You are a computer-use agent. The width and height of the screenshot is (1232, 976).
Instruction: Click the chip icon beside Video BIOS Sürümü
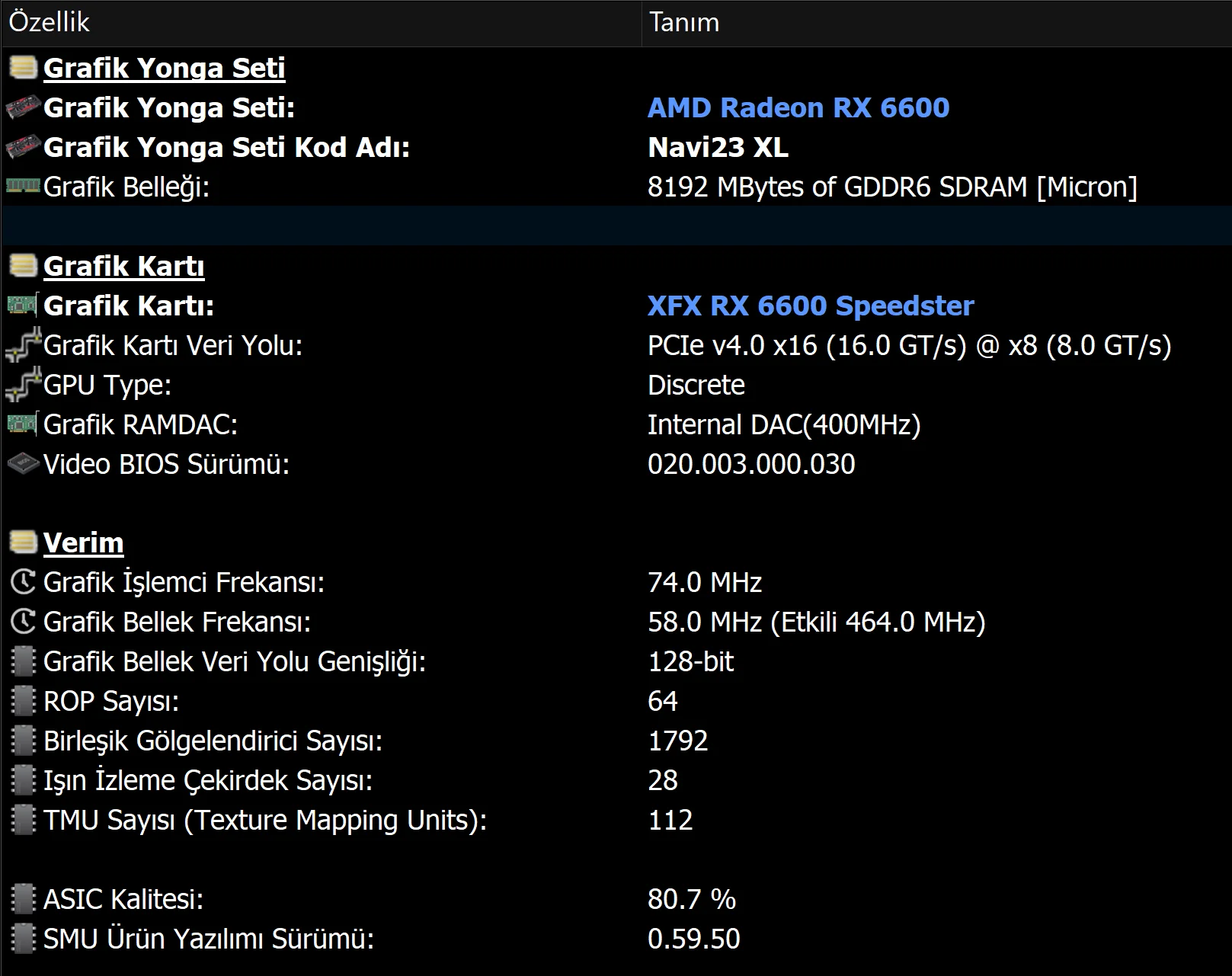23,464
